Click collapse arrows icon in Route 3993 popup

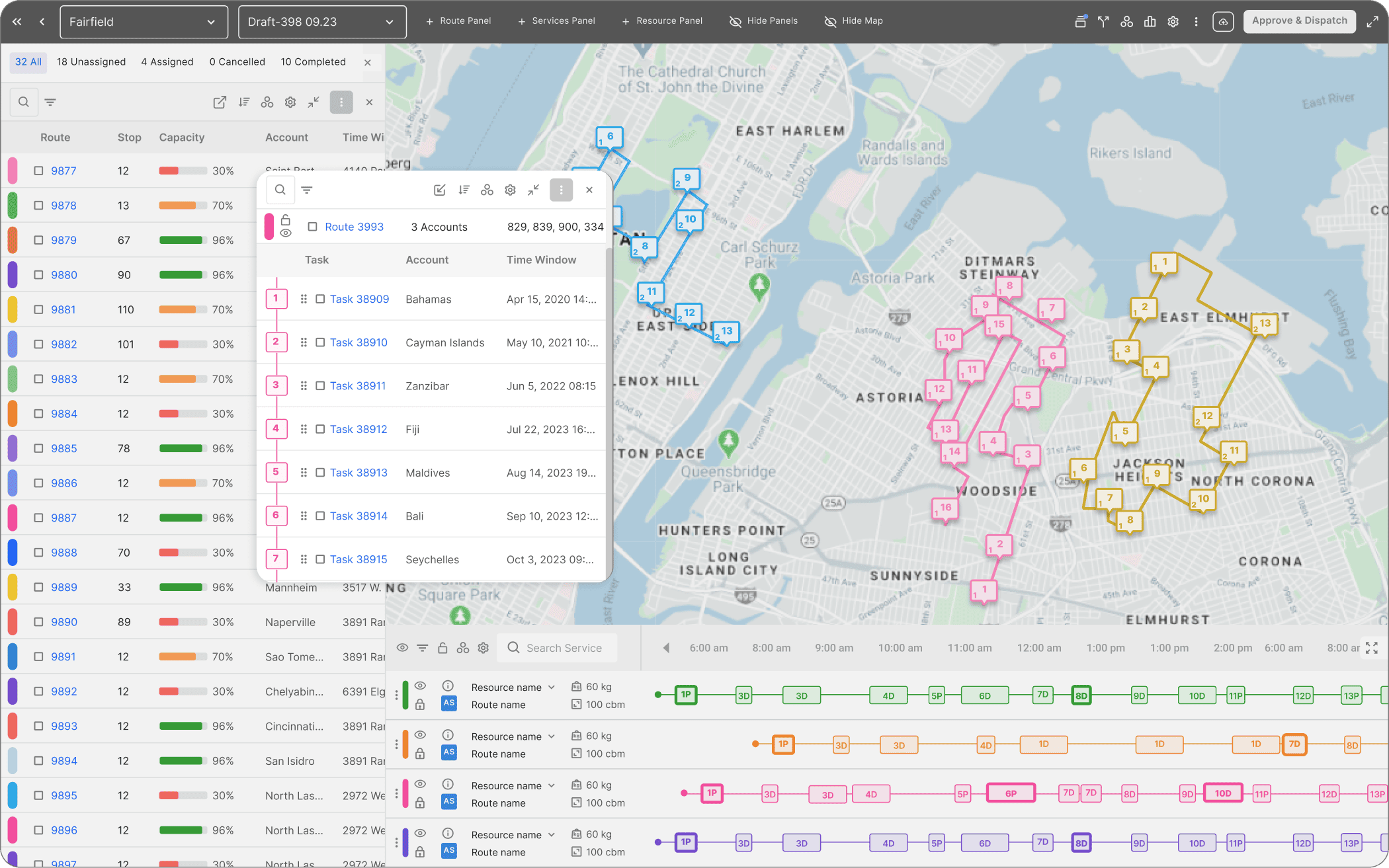click(534, 190)
